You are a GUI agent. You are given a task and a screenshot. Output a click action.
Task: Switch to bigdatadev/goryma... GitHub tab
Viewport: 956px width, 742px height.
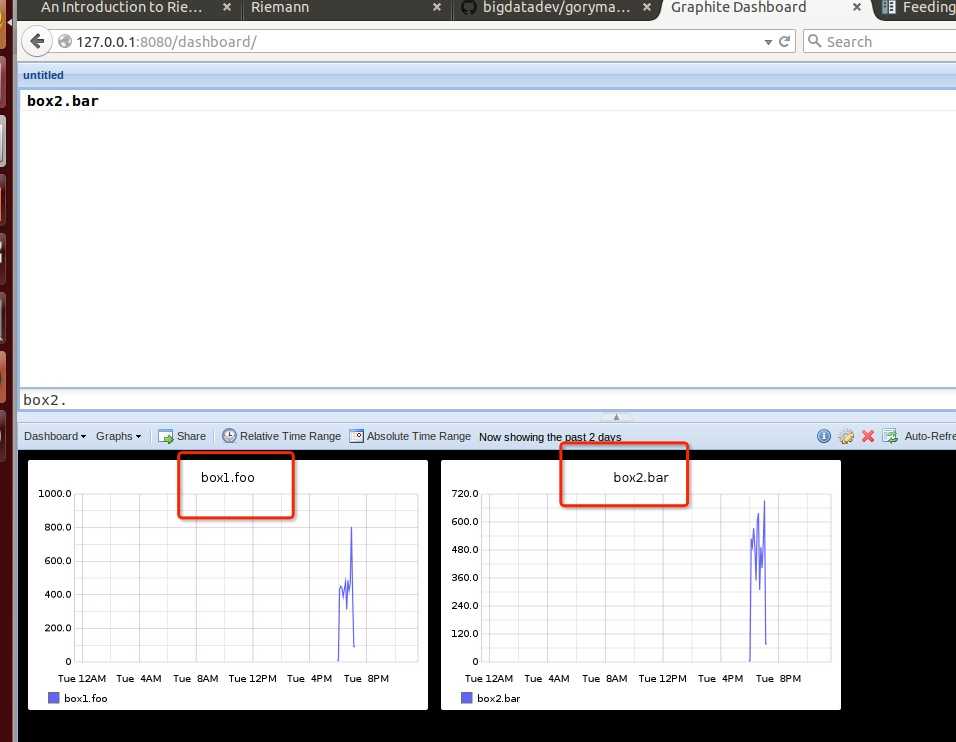556,7
